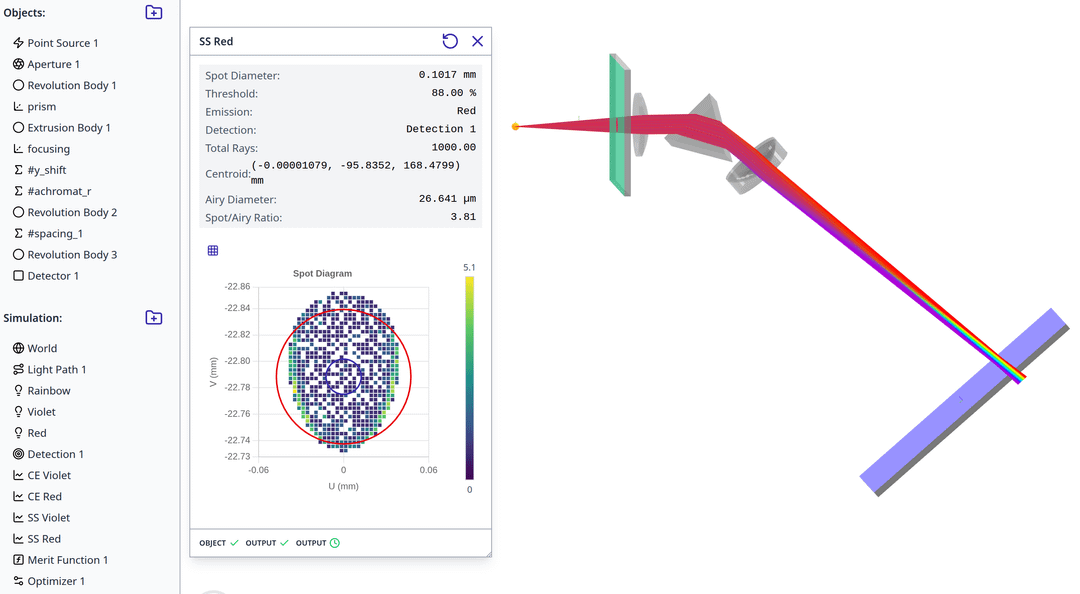Viewport: 1080px width, 594px height.
Task: Open the CE Violet analysis
Action: click(49, 475)
